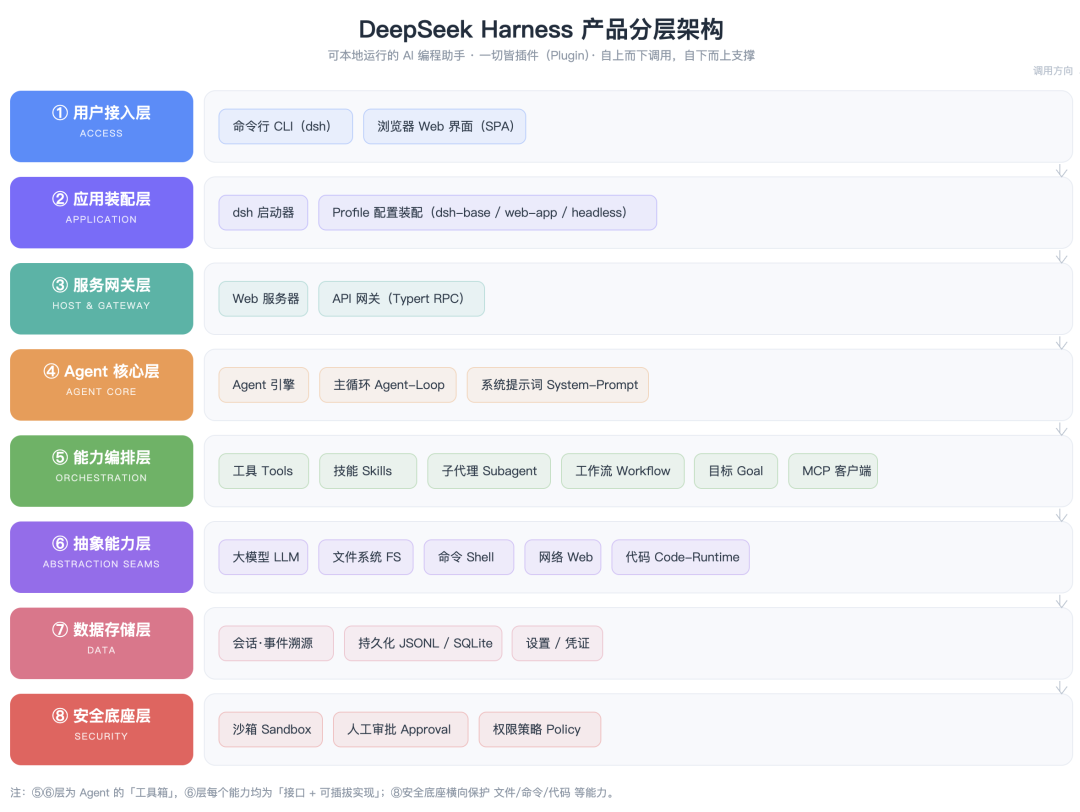The width and height of the screenshot is (1080, 812).
Task: Click the 系统提示词 System-Prompt chip
Action: point(558,384)
